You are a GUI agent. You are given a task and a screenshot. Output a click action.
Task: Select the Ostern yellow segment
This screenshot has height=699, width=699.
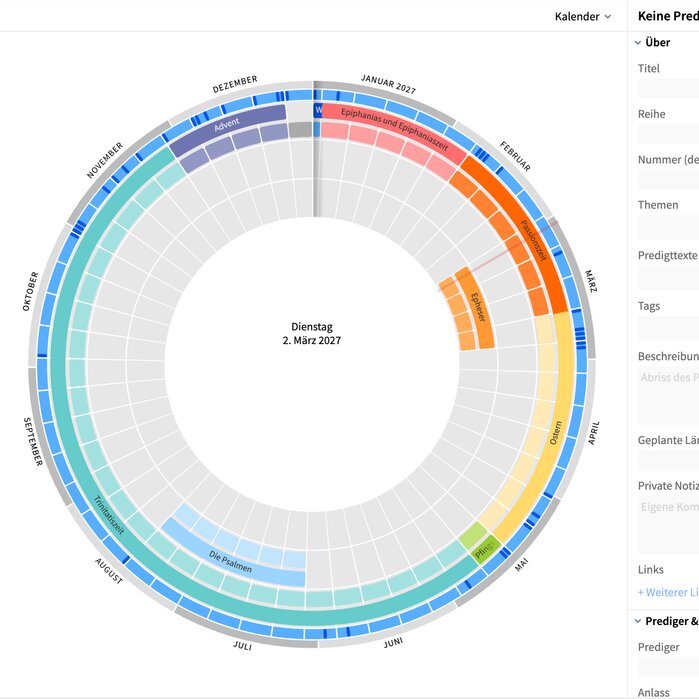(x=555, y=432)
